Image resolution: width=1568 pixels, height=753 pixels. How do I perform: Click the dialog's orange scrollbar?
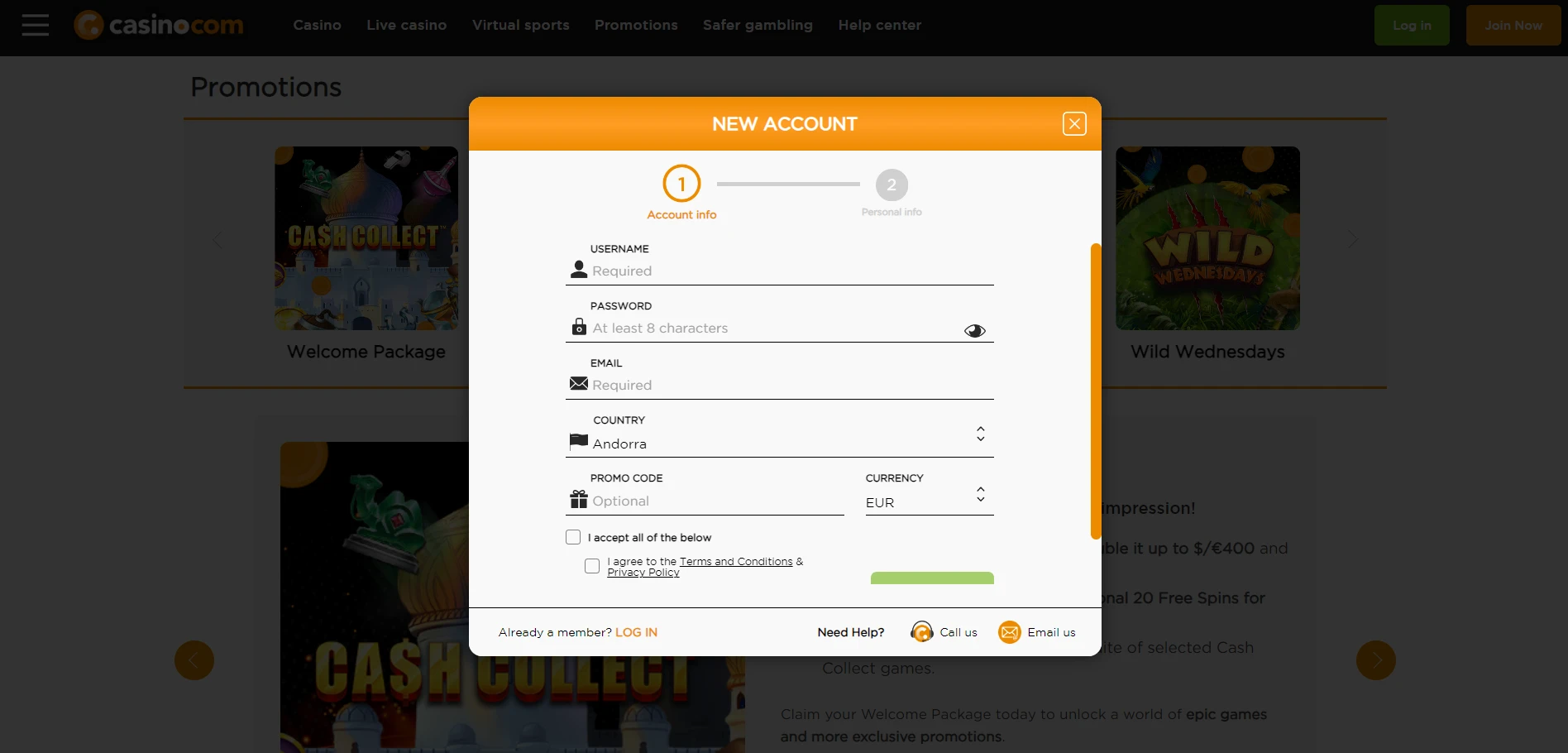click(x=1096, y=391)
